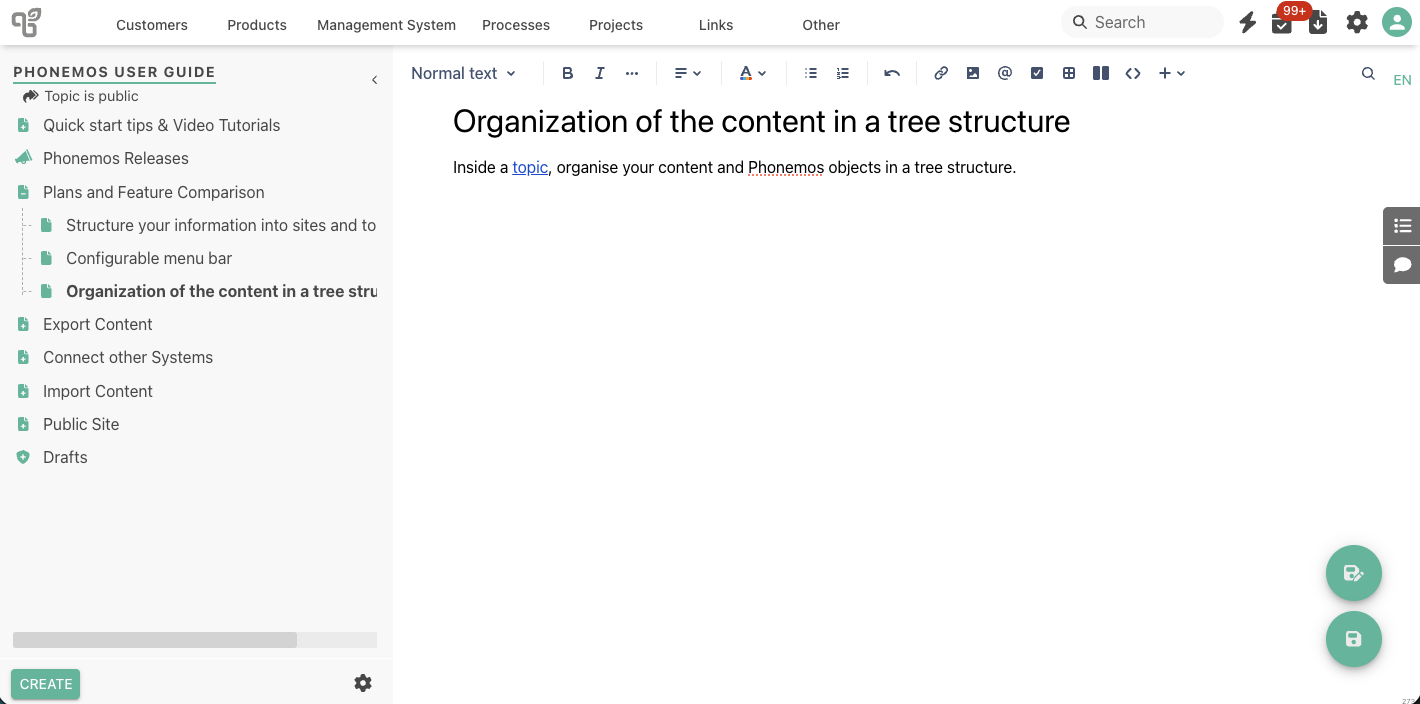Collapse the Plans and Feature Comparison node
Viewport: 1420px width, 704px height.
23,192
